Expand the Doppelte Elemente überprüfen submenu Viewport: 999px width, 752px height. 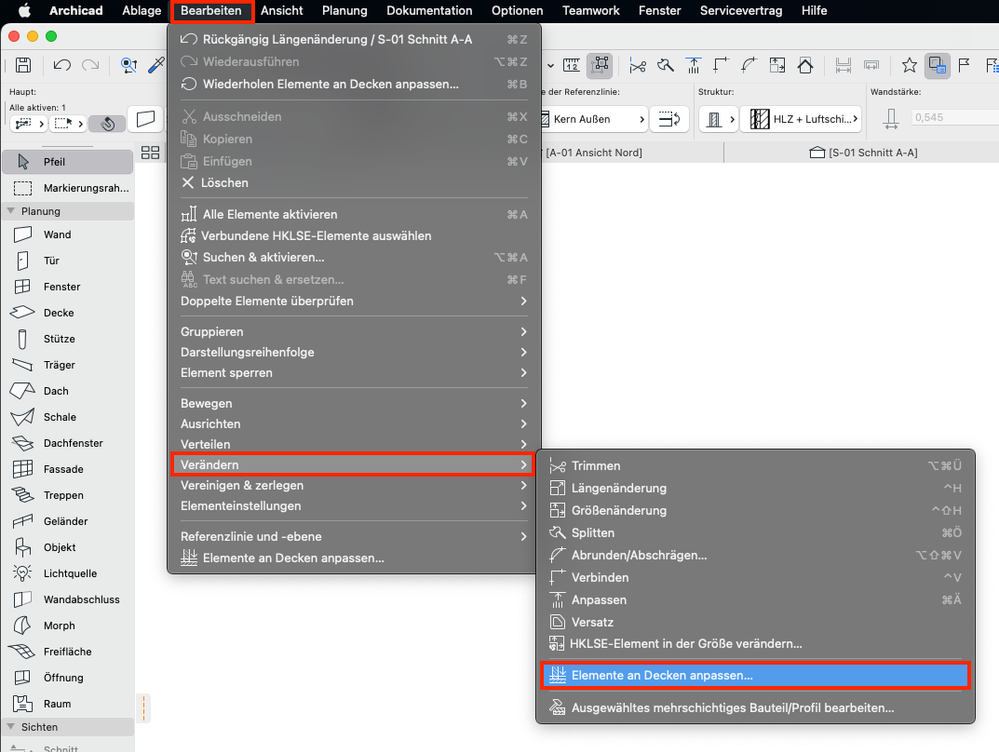coord(354,301)
